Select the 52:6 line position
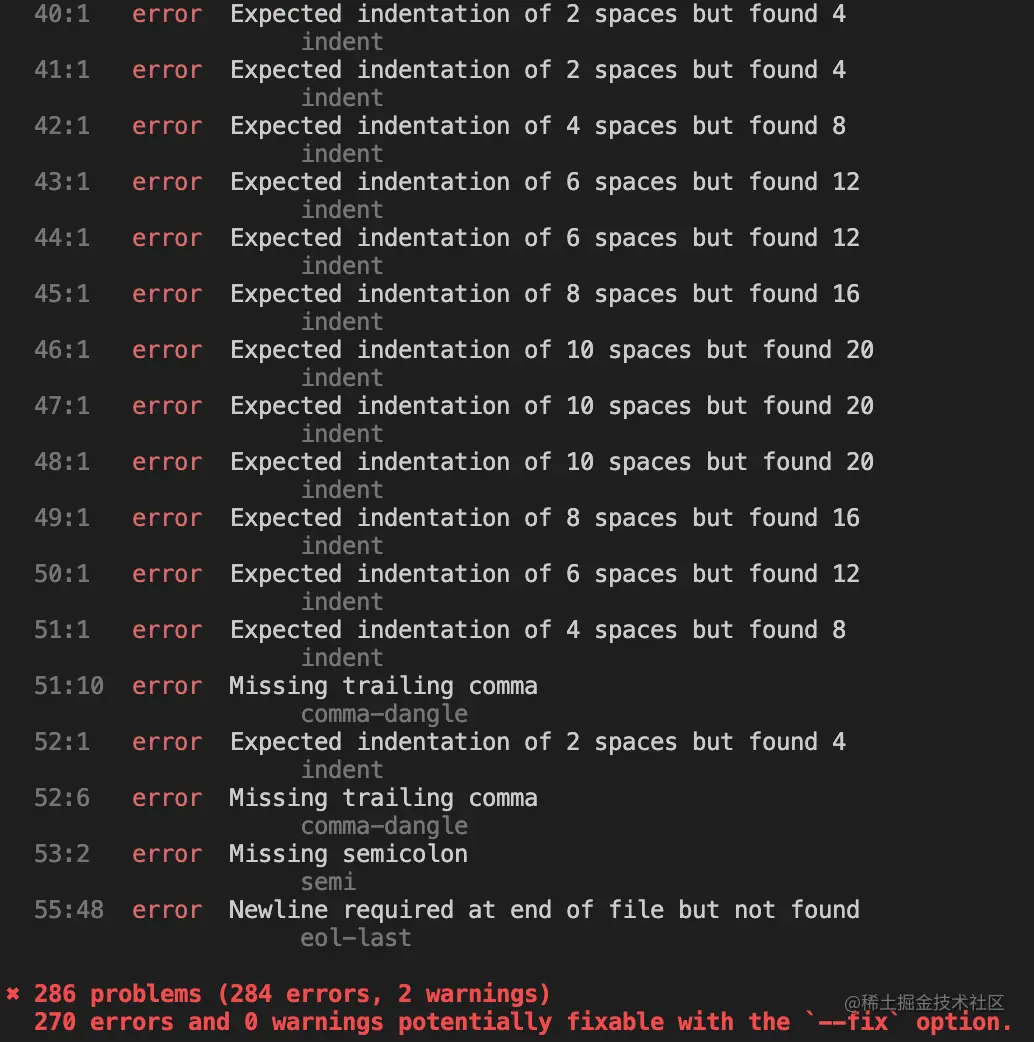Screen dimensions: 1034x1042 tap(62, 799)
